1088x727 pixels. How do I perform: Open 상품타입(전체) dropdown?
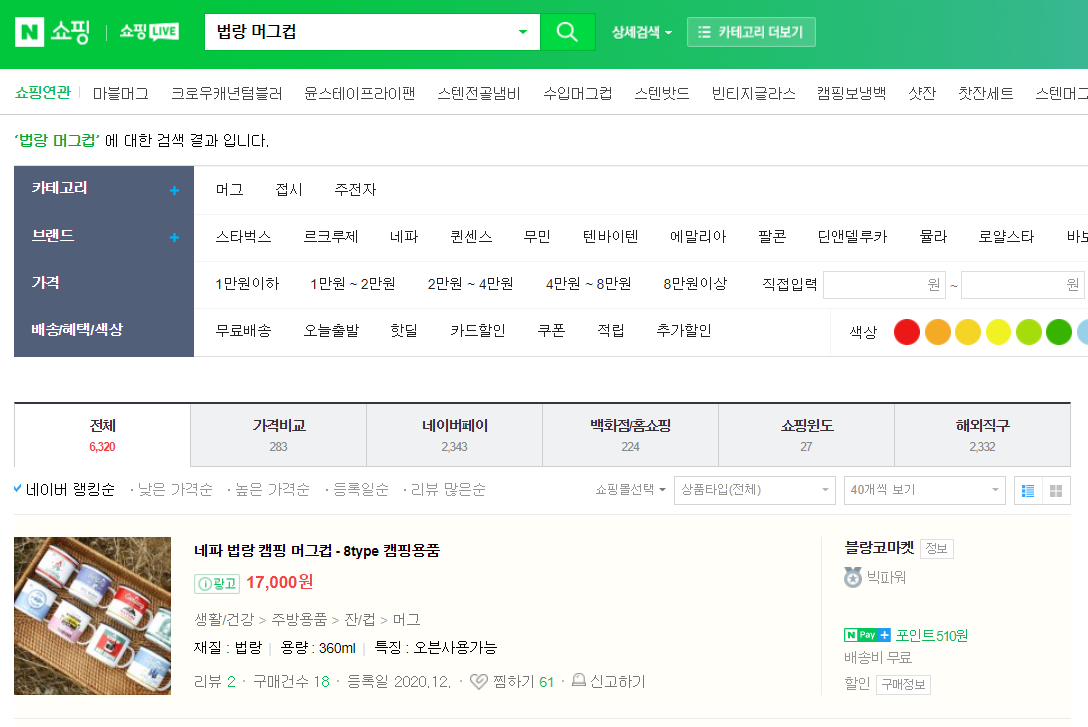coord(754,490)
